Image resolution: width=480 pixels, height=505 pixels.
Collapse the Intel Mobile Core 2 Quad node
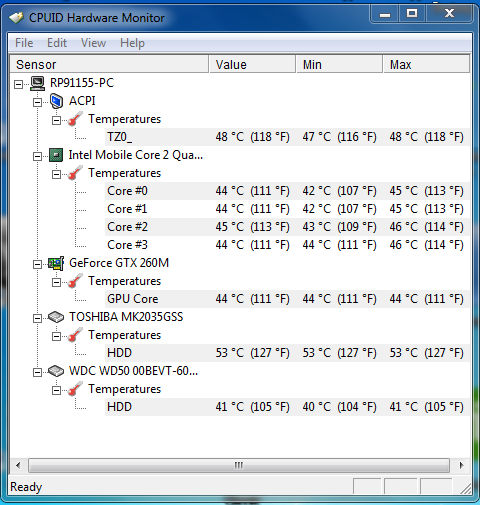[x=38, y=156]
